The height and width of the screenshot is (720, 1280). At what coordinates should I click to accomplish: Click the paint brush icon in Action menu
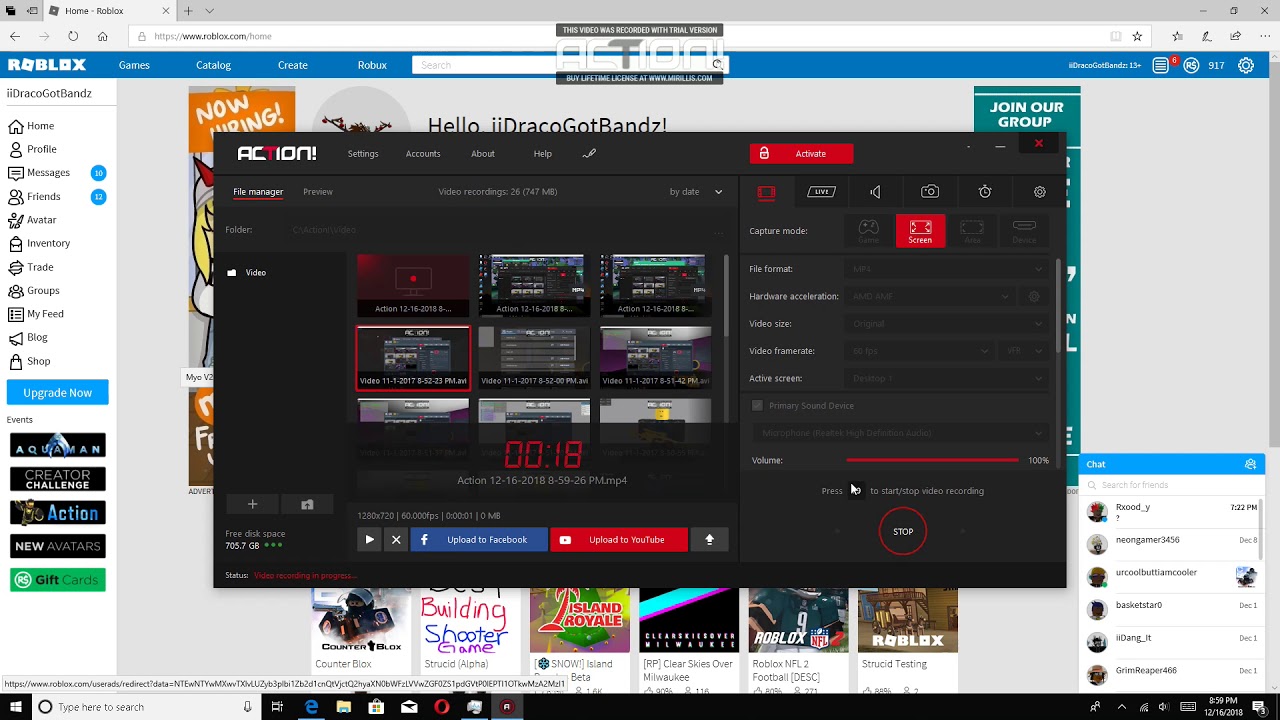589,154
